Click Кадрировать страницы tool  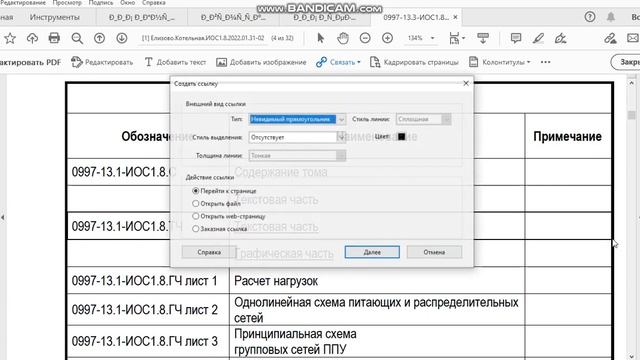tap(414, 62)
